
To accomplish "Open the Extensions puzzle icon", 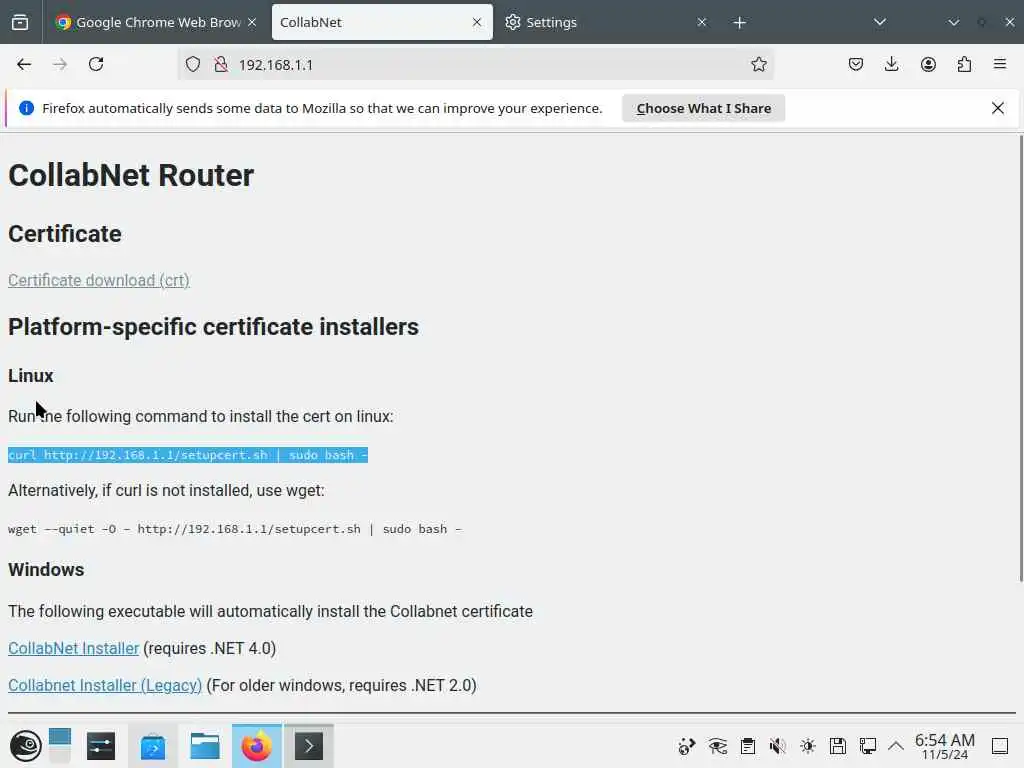I will 964,64.
